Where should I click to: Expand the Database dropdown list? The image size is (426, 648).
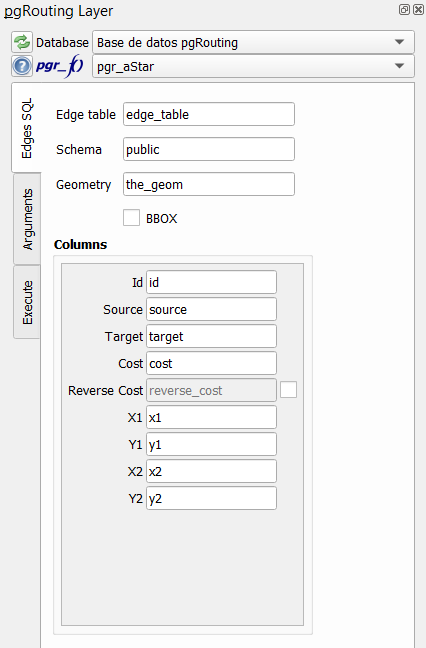[253, 42]
